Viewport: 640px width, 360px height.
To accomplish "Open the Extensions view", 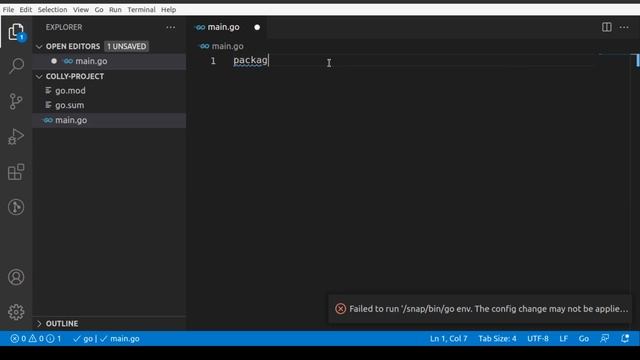I will click(x=16, y=172).
